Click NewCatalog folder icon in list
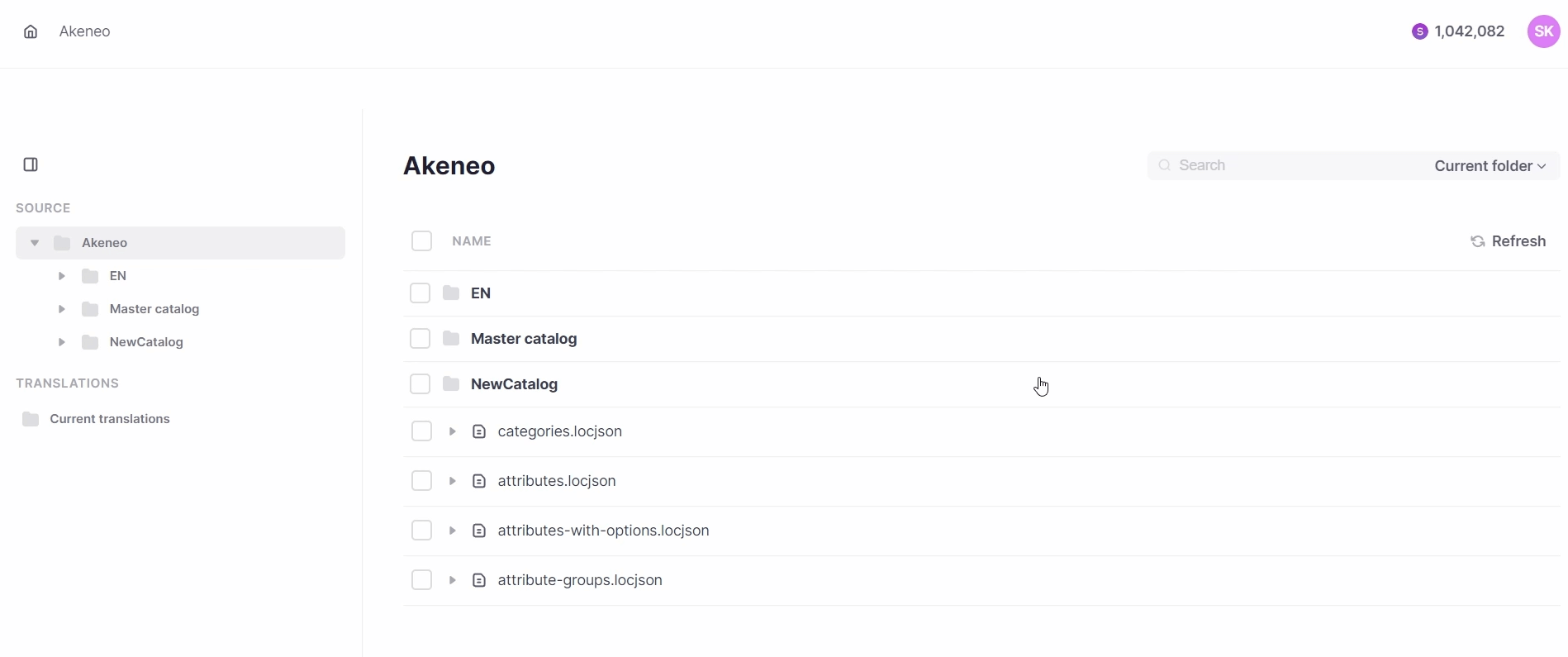Screen dimensions: 1568x657 click(x=451, y=383)
